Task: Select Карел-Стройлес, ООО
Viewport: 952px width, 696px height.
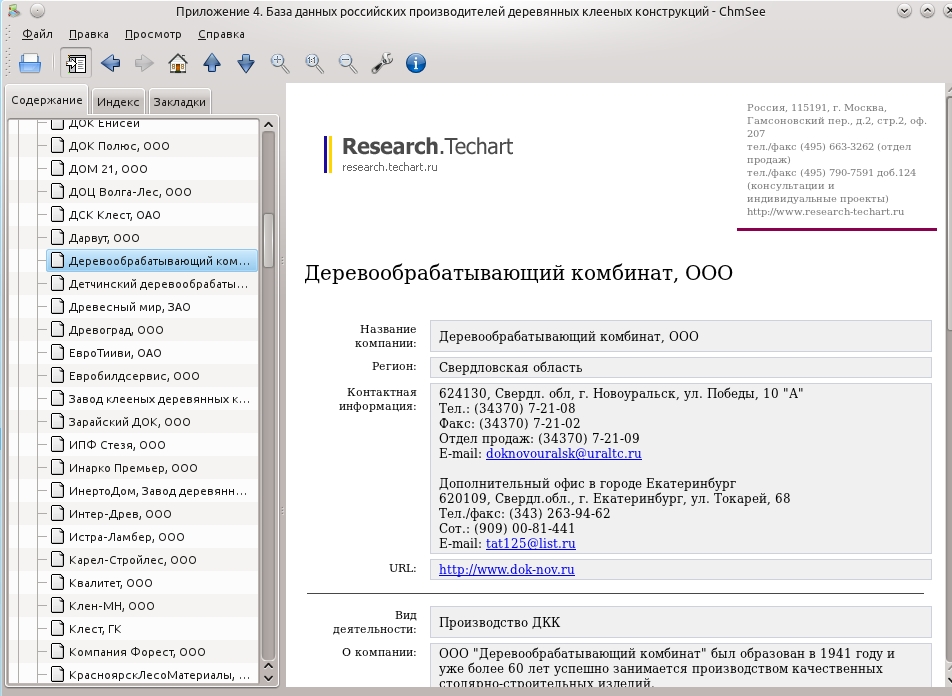Action: coord(132,560)
